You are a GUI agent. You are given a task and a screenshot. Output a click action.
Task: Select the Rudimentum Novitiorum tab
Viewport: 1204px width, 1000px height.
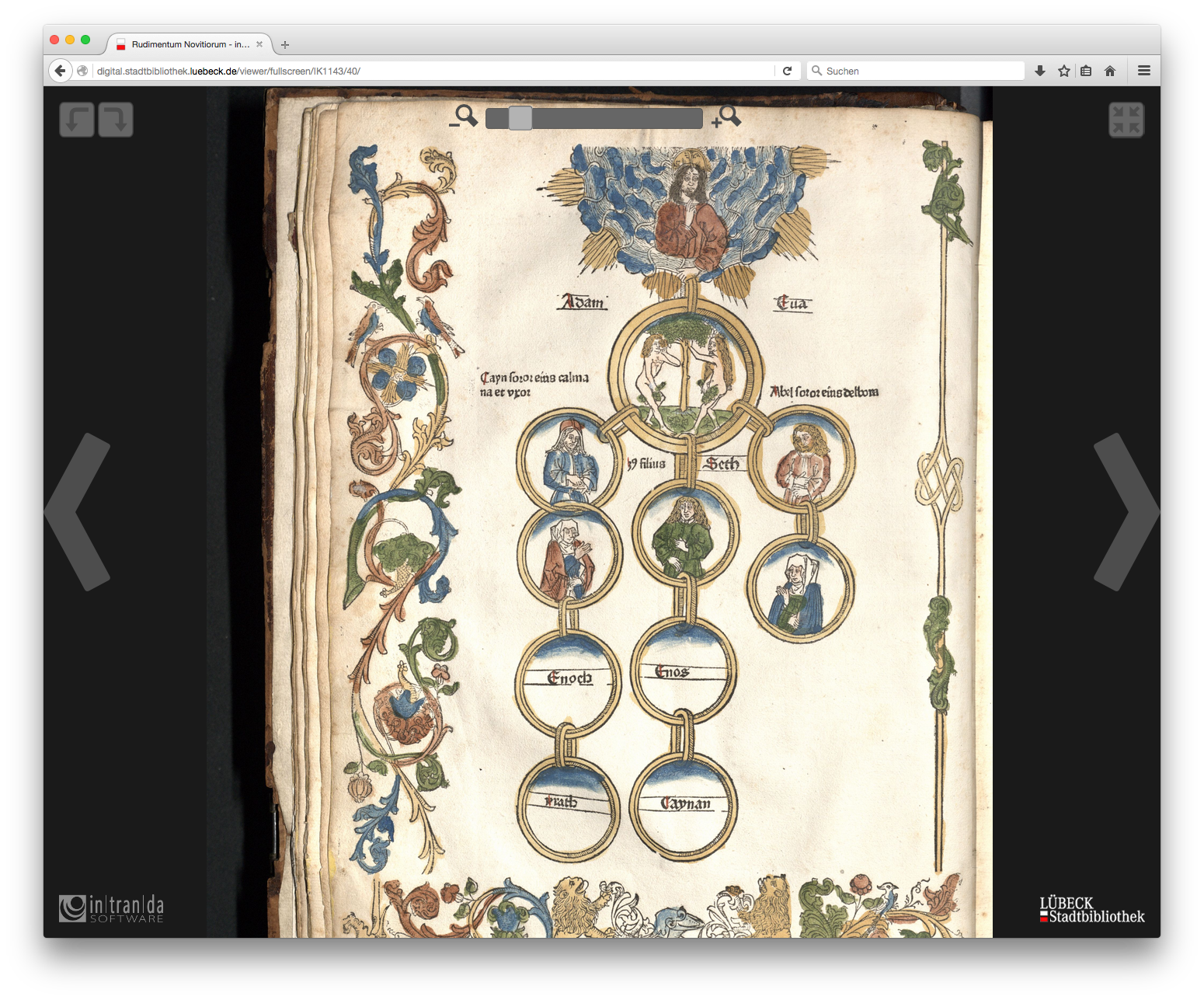(x=190, y=44)
